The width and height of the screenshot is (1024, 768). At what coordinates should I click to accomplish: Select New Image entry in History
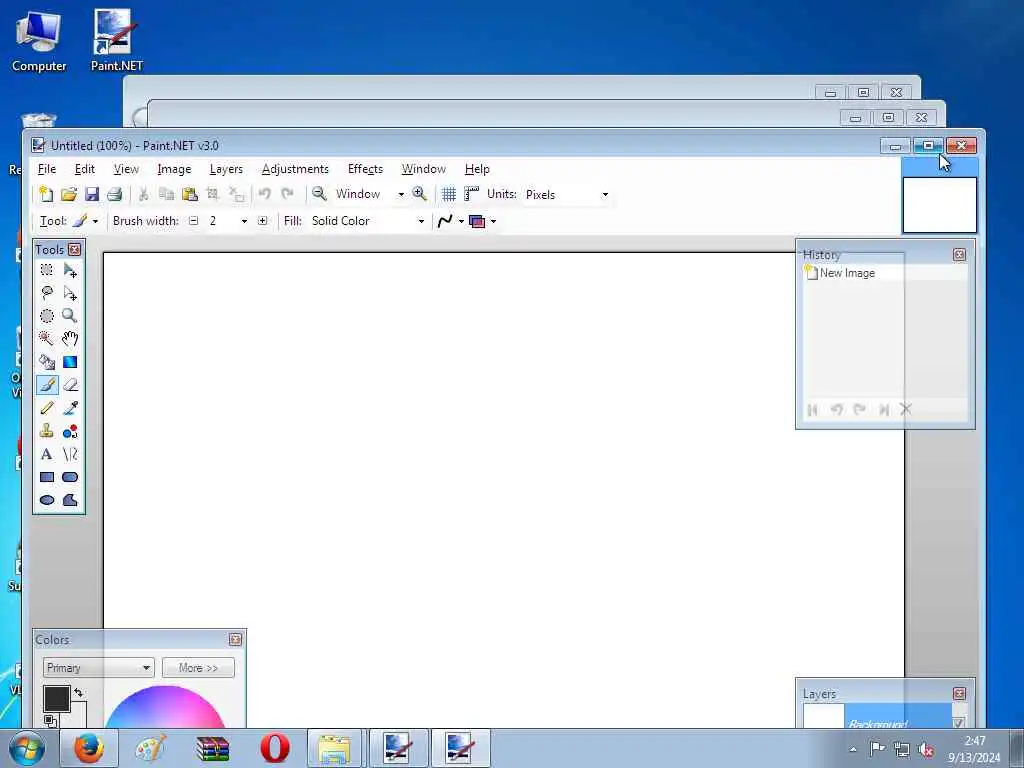(x=884, y=273)
